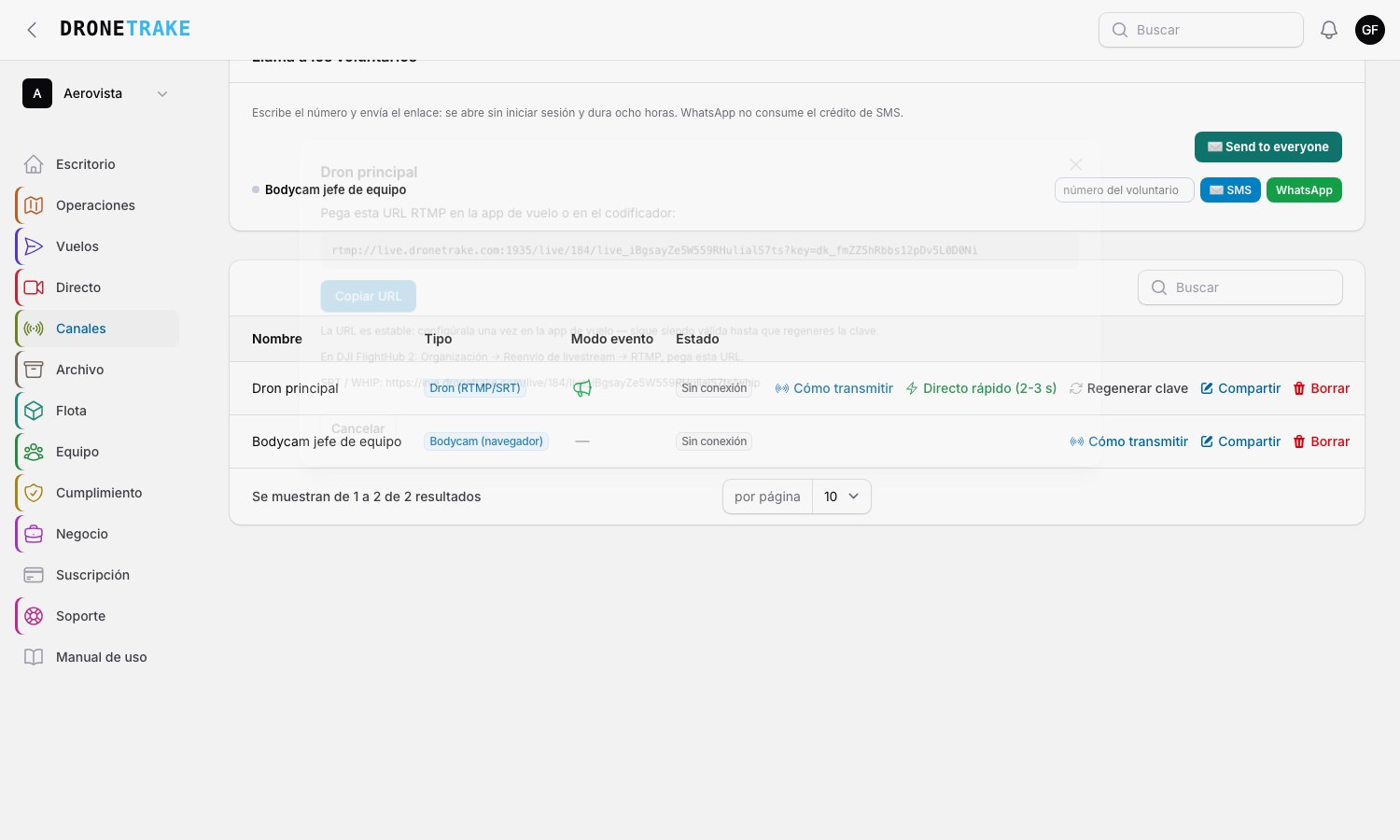1400x840 pixels.
Task: Go back using the arrow beside the DroneTrake logo
Action: tap(32, 30)
